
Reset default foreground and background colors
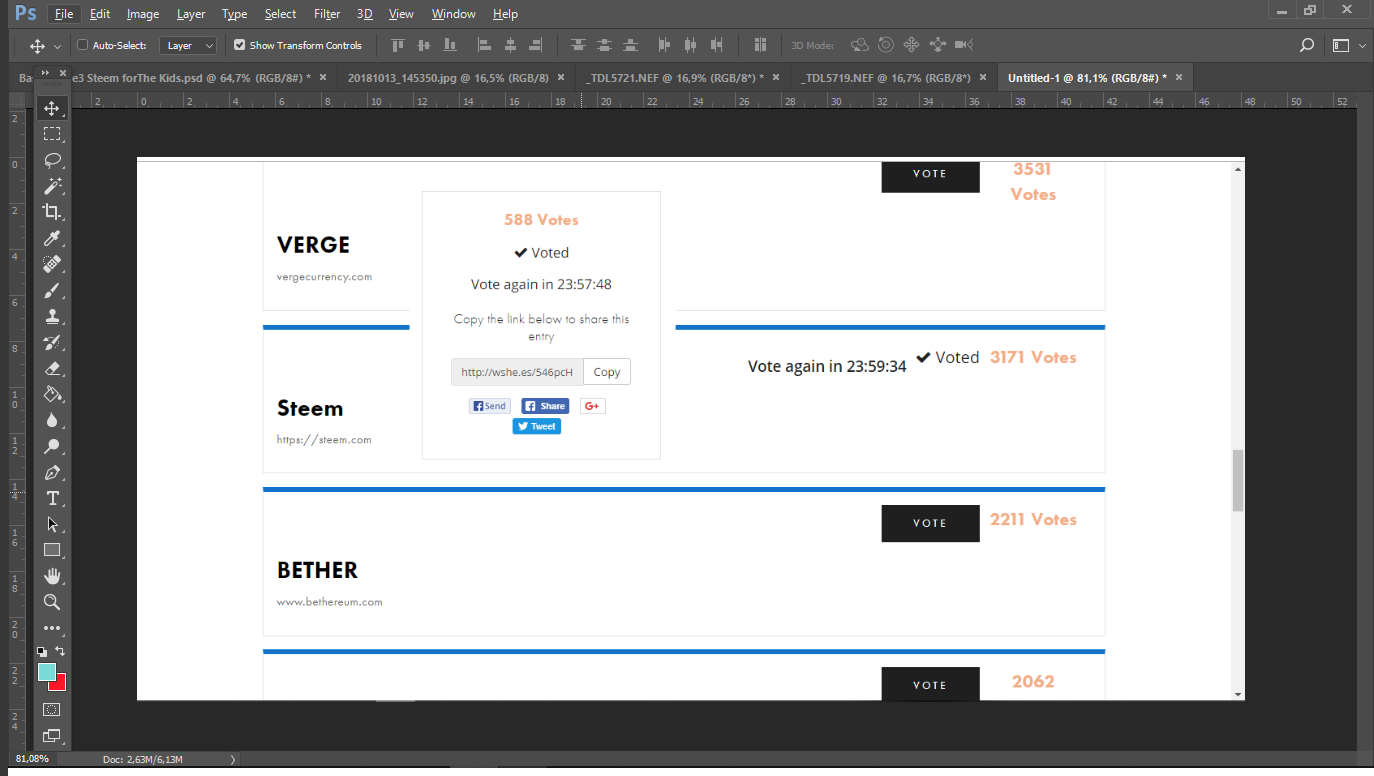coord(42,651)
